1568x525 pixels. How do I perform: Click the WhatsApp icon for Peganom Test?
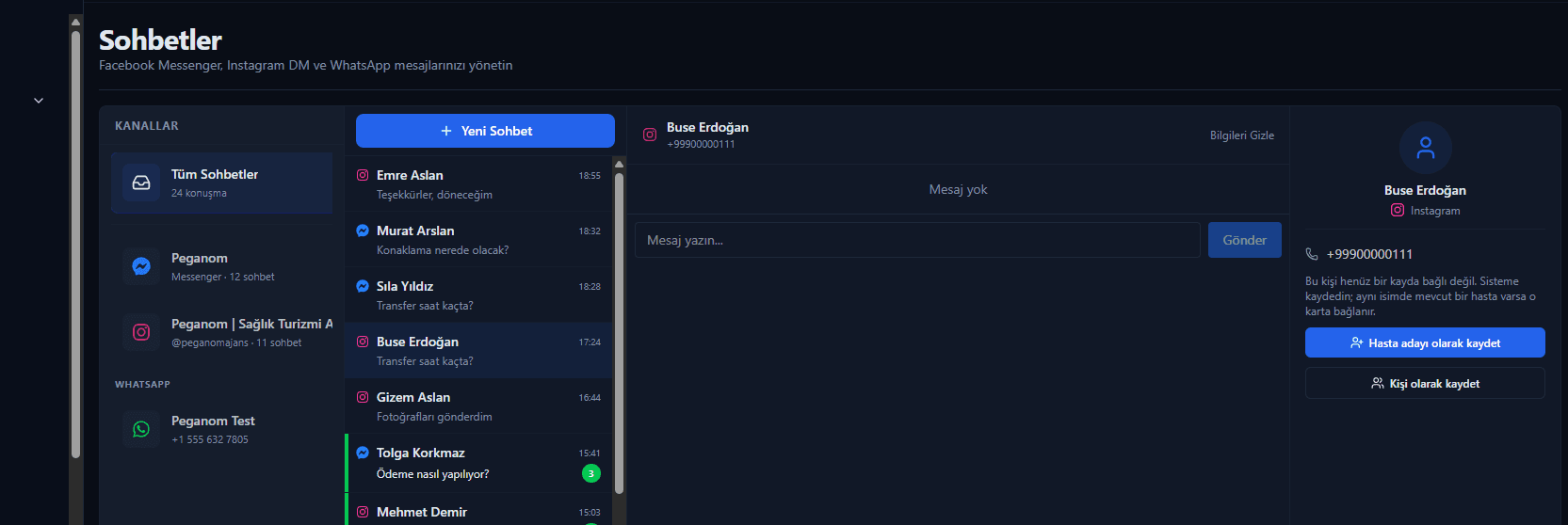[141, 429]
